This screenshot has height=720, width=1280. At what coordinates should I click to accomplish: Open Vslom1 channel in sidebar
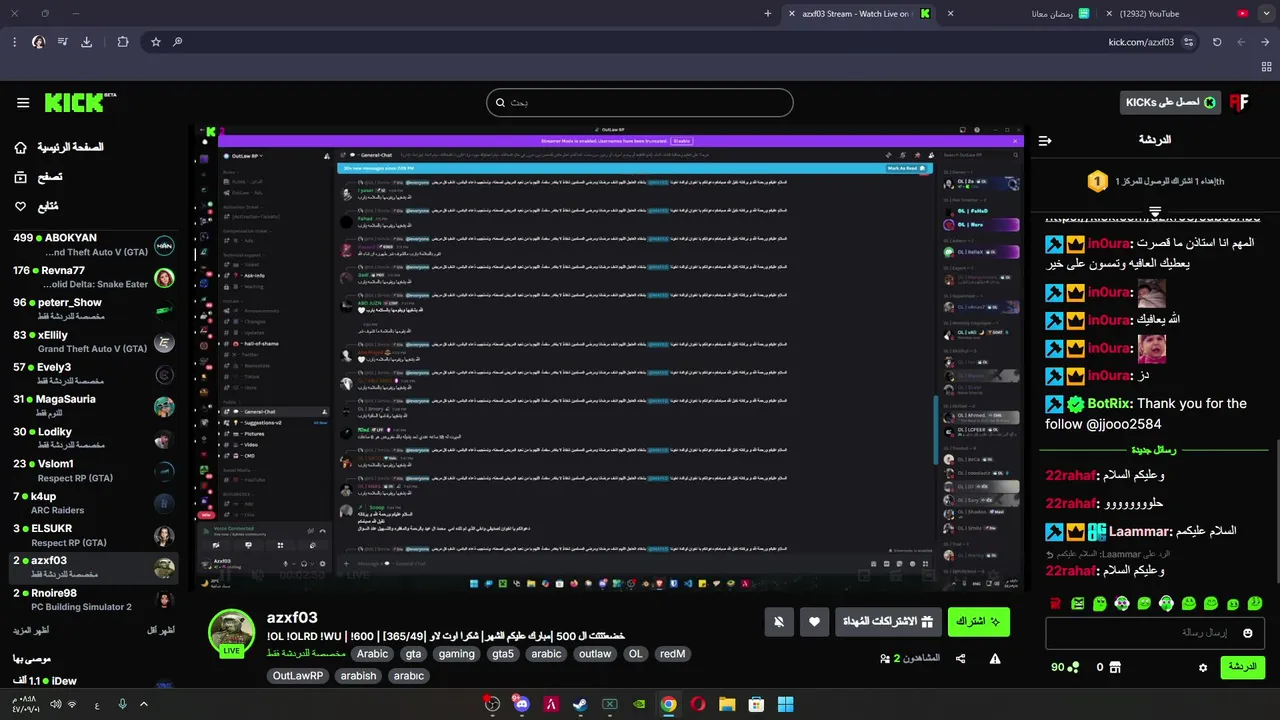click(94, 471)
